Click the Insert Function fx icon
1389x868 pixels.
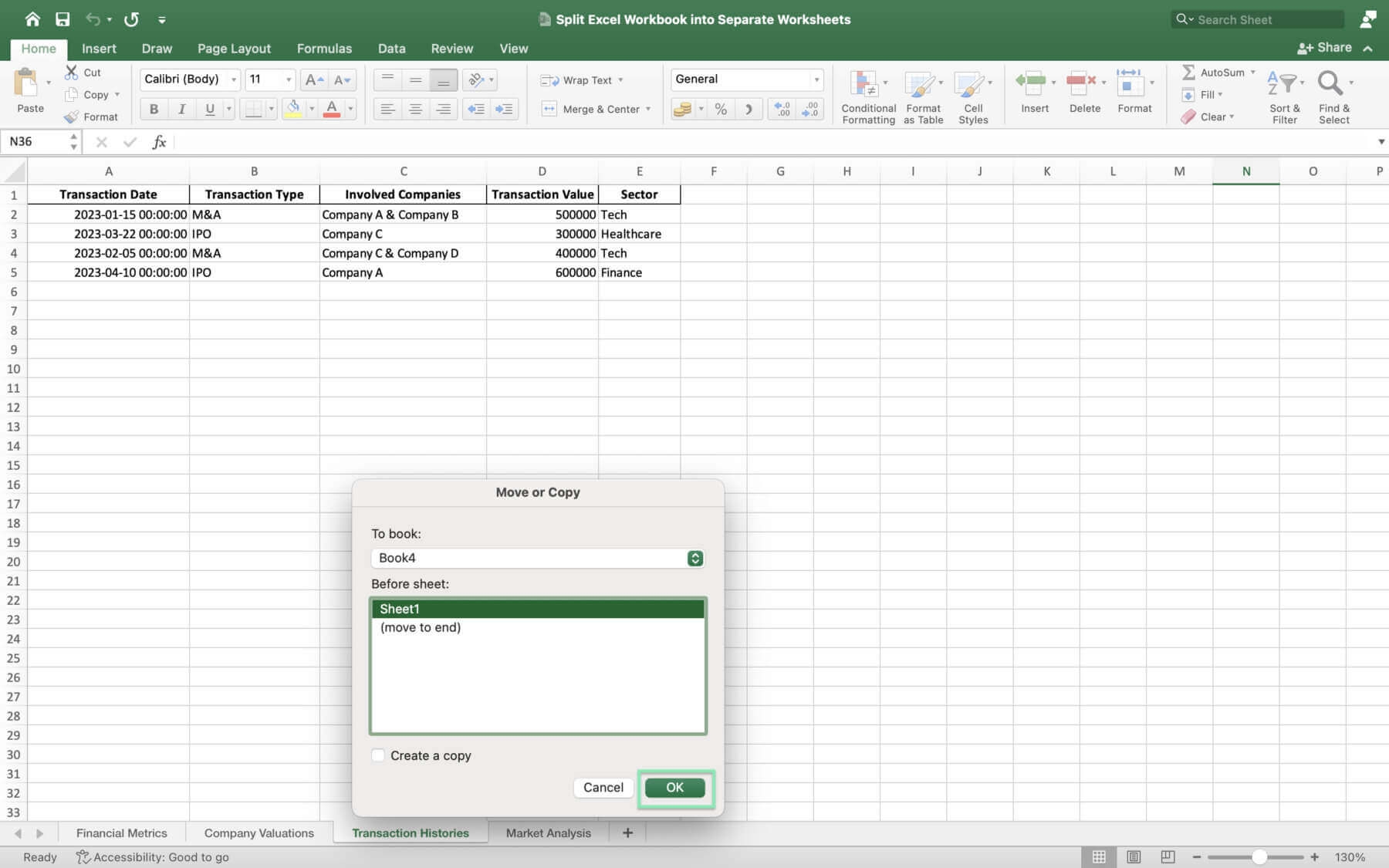[x=159, y=142]
